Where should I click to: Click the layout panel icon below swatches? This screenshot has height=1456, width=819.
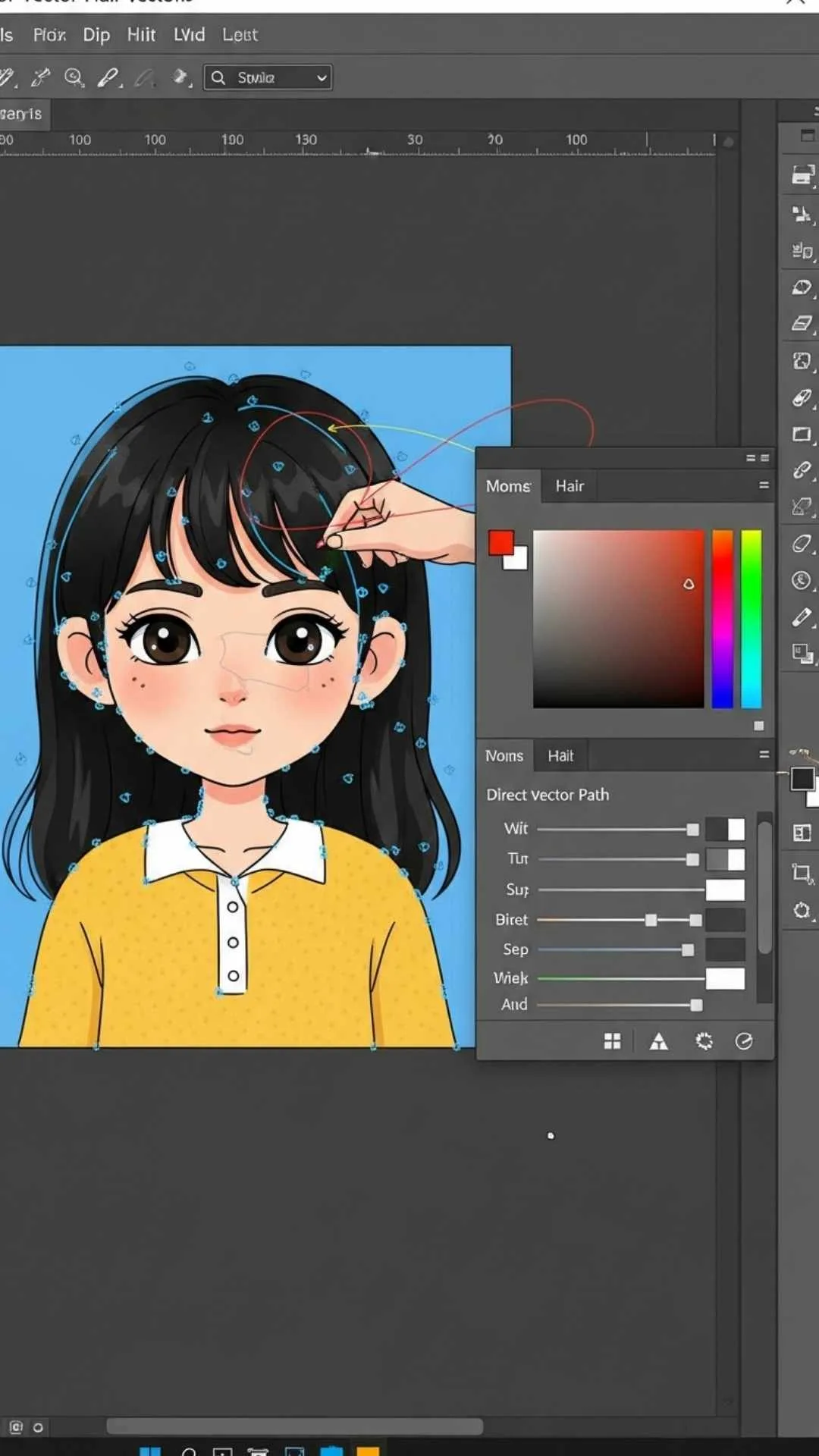click(802, 833)
